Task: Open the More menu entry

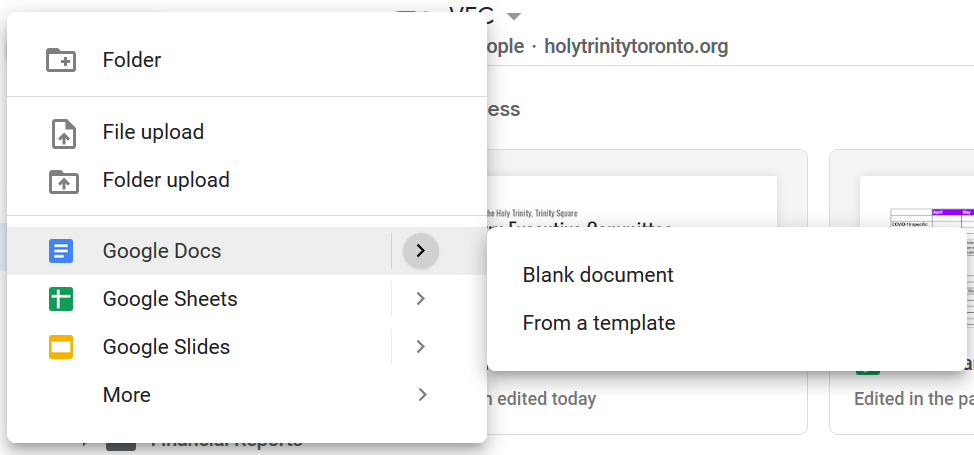Action: [x=247, y=395]
